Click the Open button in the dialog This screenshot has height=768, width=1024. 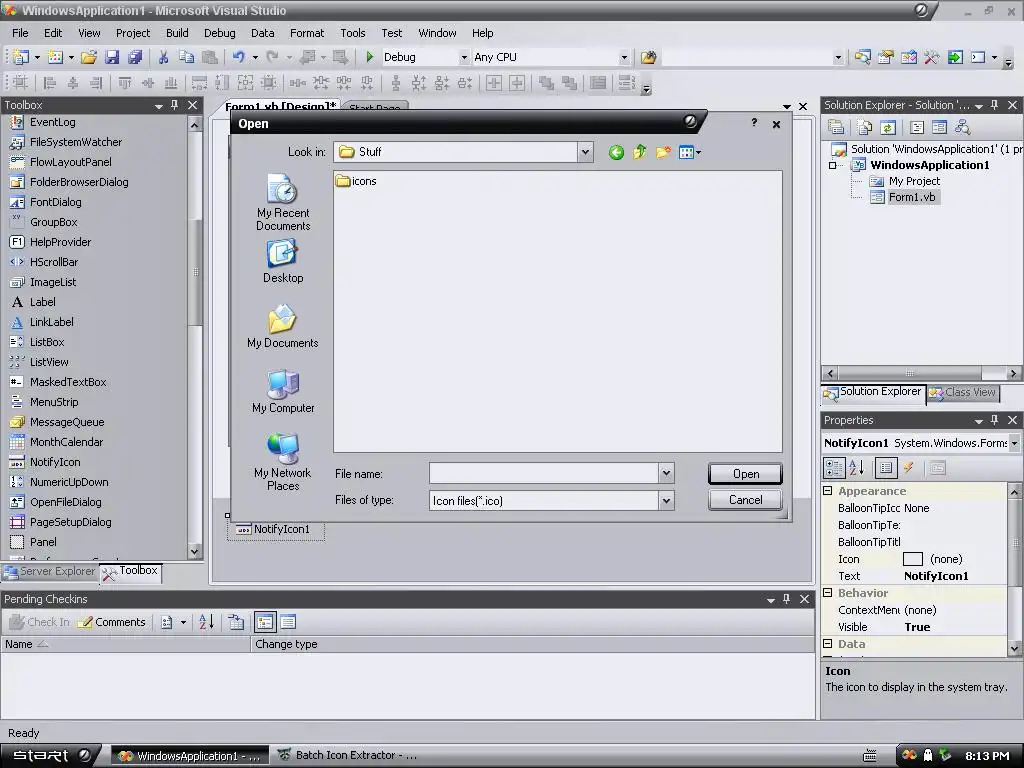[745, 473]
